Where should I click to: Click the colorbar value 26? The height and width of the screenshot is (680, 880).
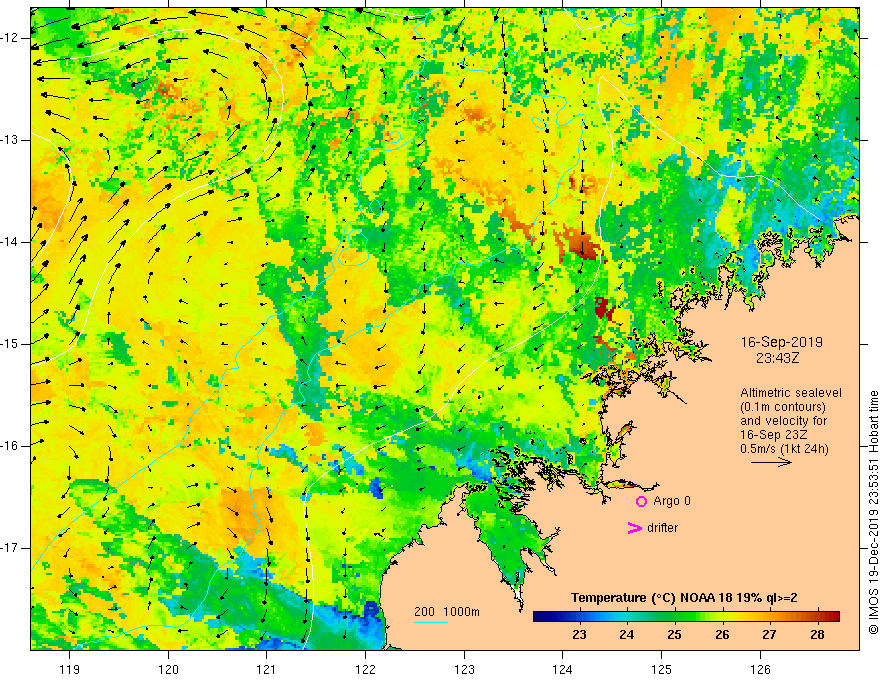tap(722, 635)
